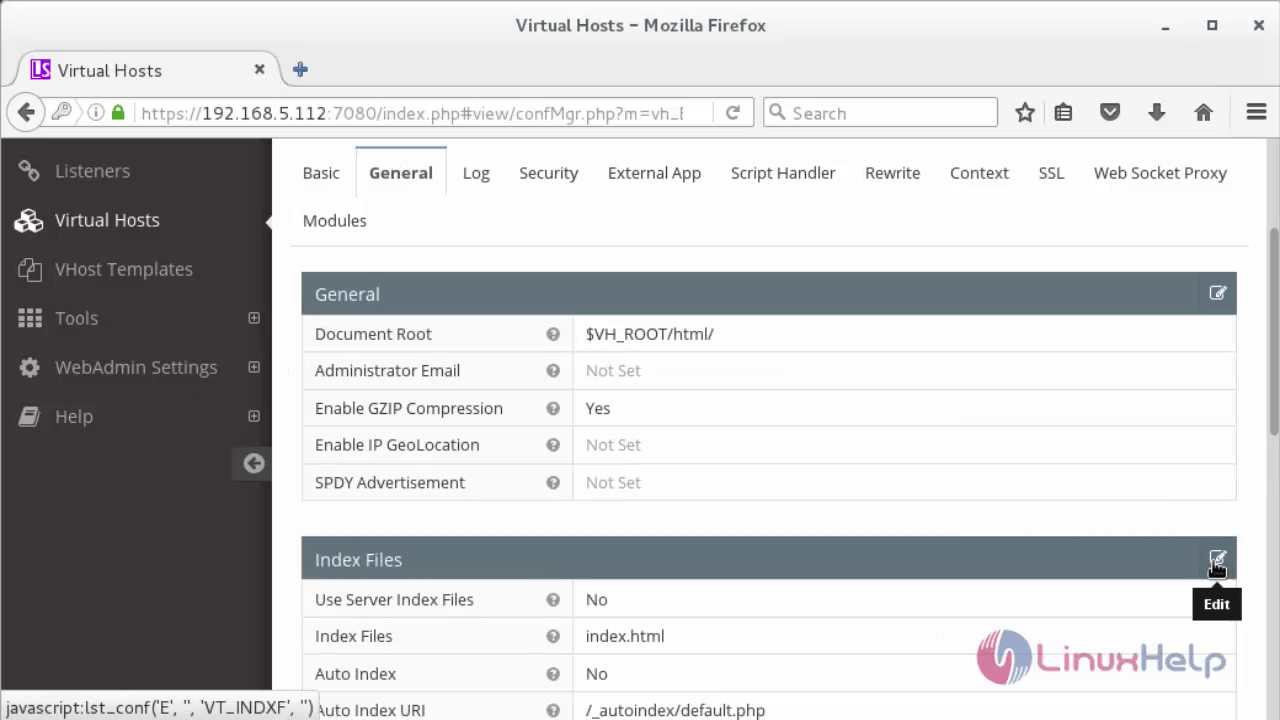Reload the page

733,113
